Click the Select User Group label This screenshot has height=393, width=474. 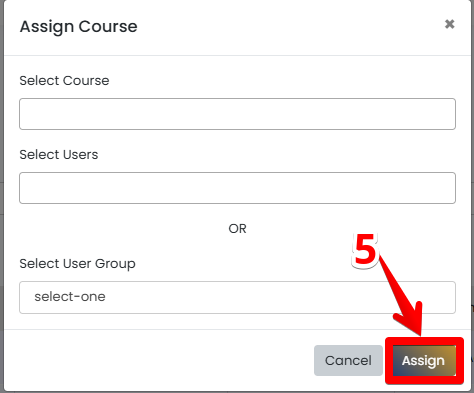coord(77,264)
